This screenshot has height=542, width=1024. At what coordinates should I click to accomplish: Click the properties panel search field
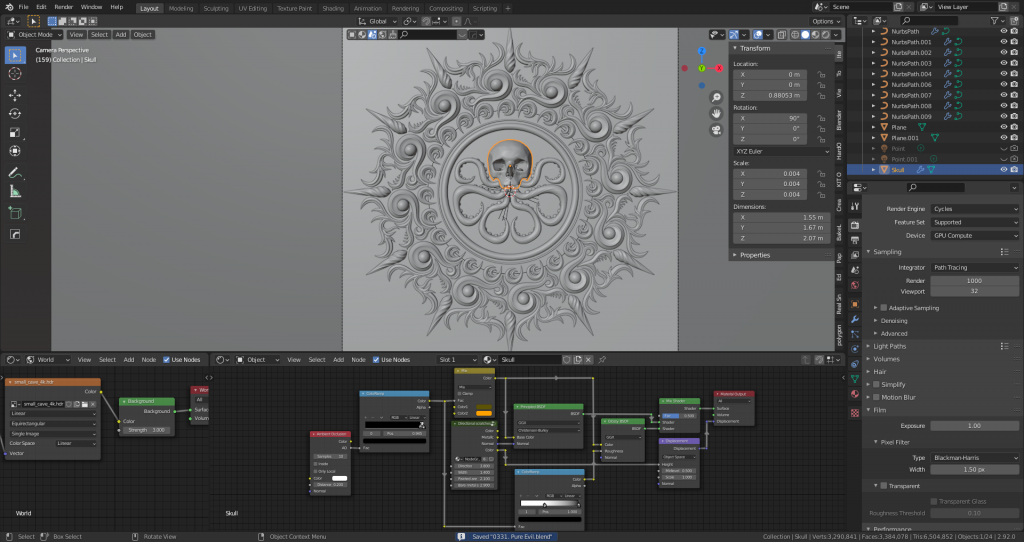(x=935, y=187)
